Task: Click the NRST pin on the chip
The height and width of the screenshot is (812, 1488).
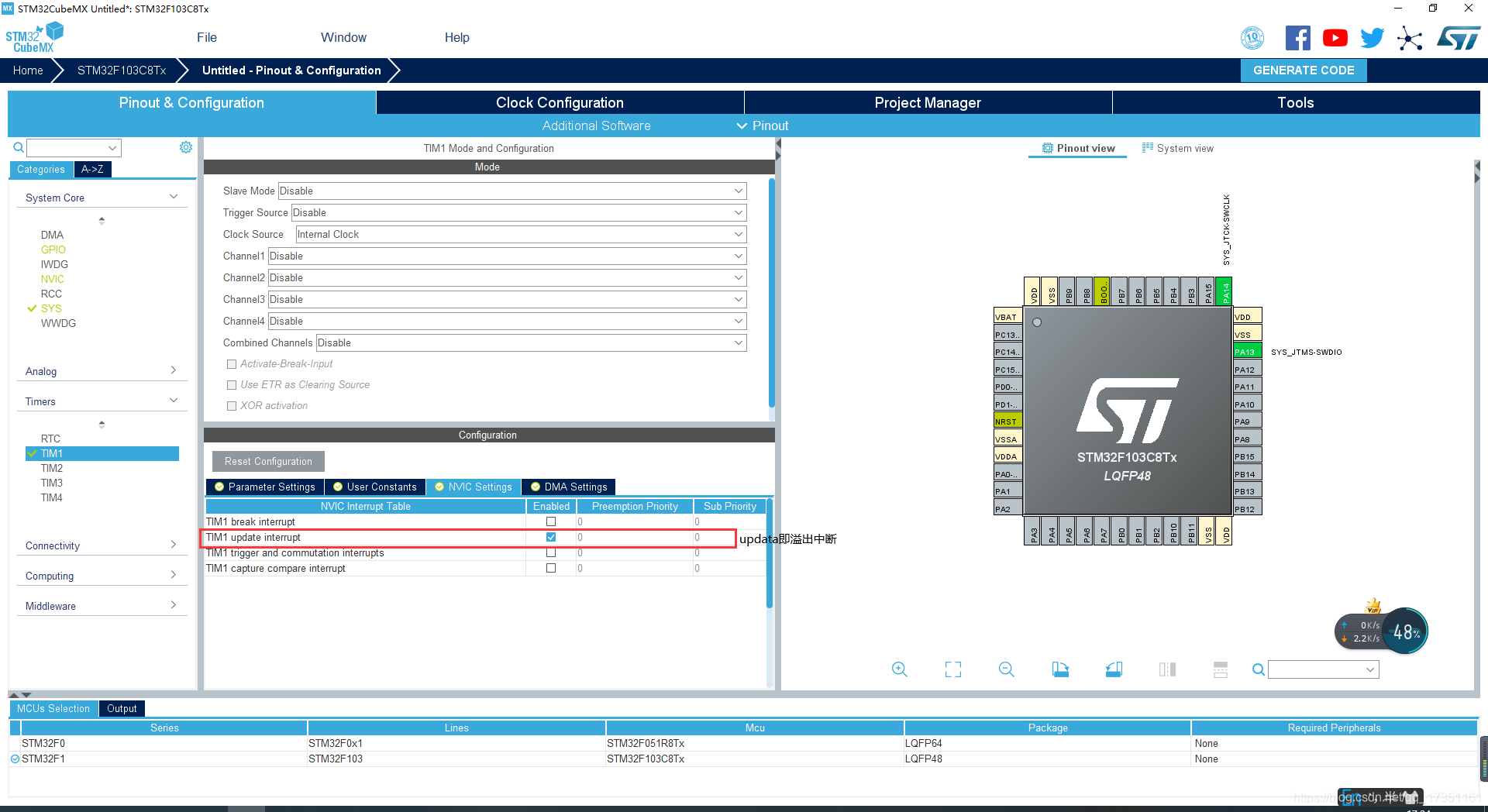Action: click(x=1007, y=421)
